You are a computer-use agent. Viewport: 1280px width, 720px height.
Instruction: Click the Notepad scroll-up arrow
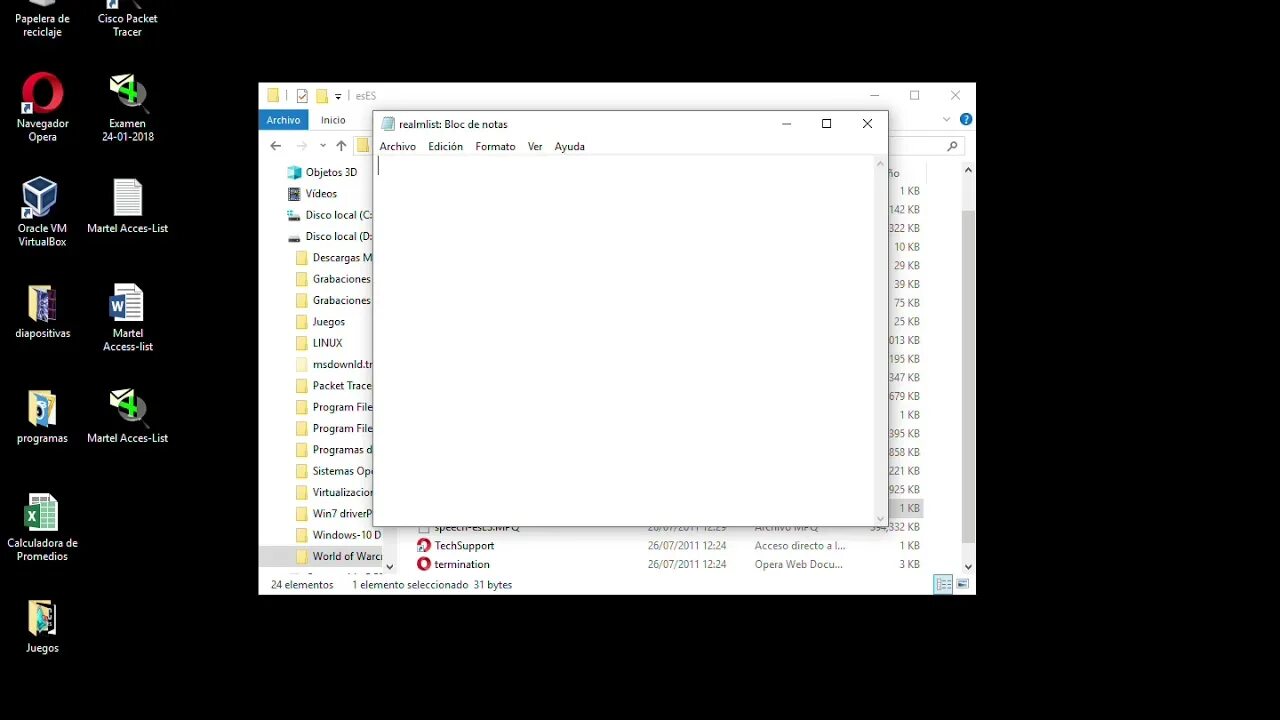pyautogui.click(x=881, y=163)
